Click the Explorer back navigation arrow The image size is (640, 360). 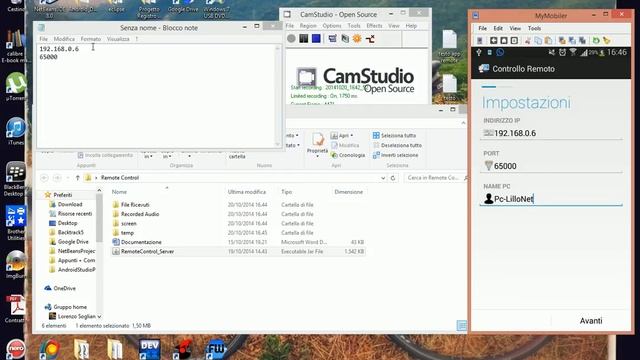point(44,178)
